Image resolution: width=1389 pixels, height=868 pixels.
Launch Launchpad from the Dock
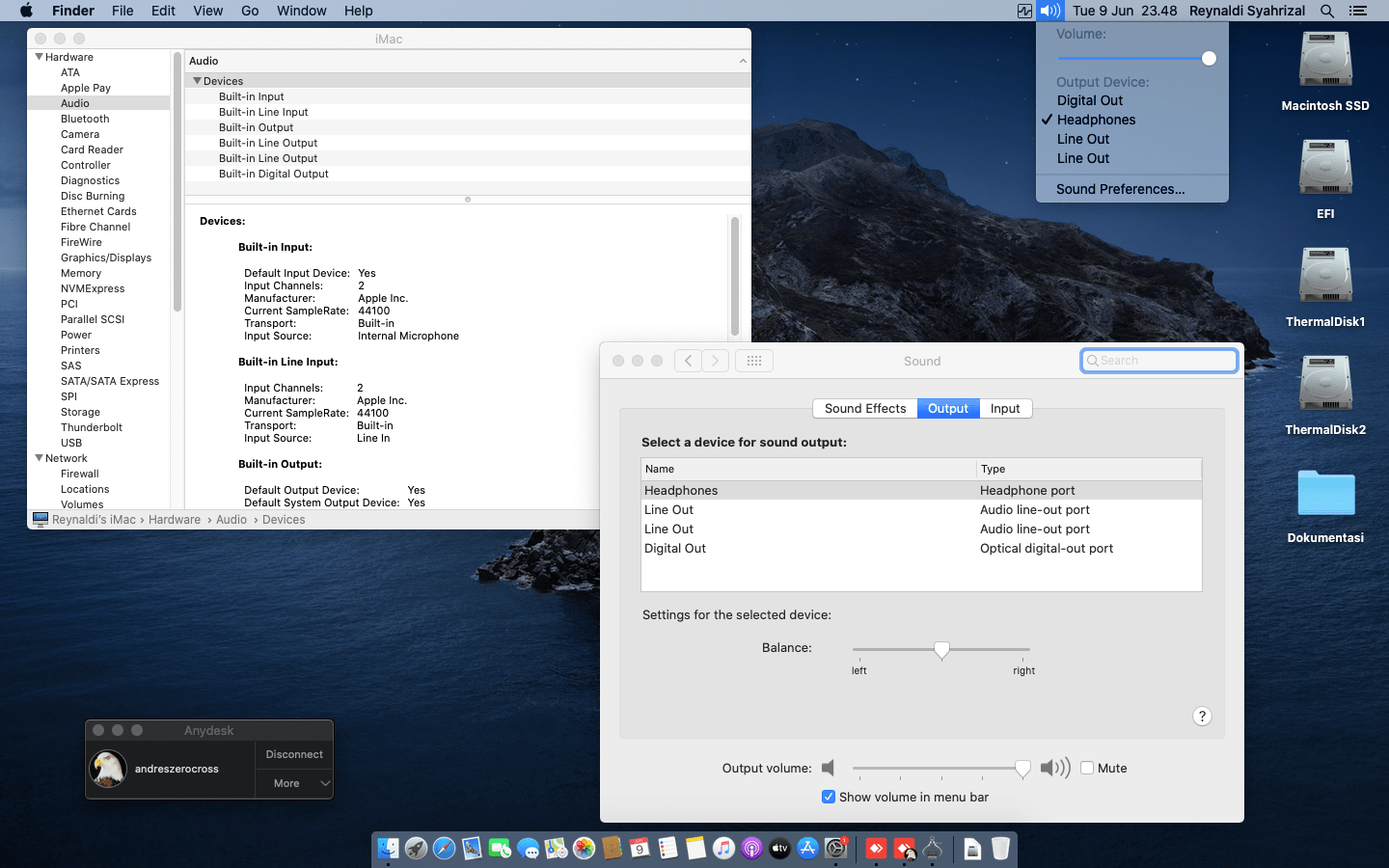click(x=416, y=848)
